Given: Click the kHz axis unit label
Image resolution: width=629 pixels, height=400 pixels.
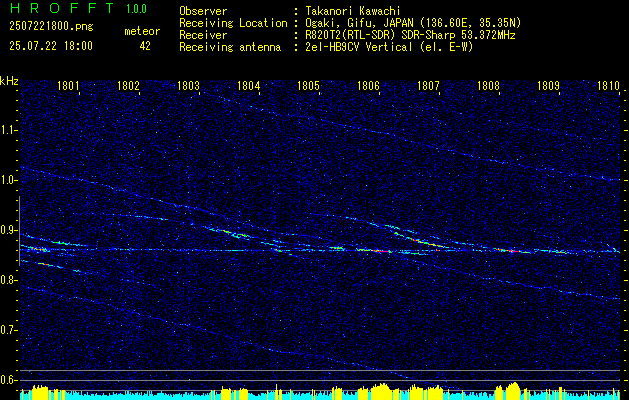Looking at the screenshot, I should (x=9, y=81).
